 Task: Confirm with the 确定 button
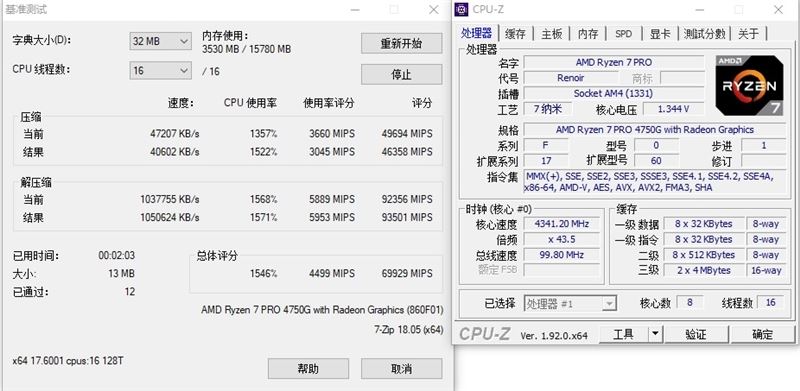click(x=763, y=335)
